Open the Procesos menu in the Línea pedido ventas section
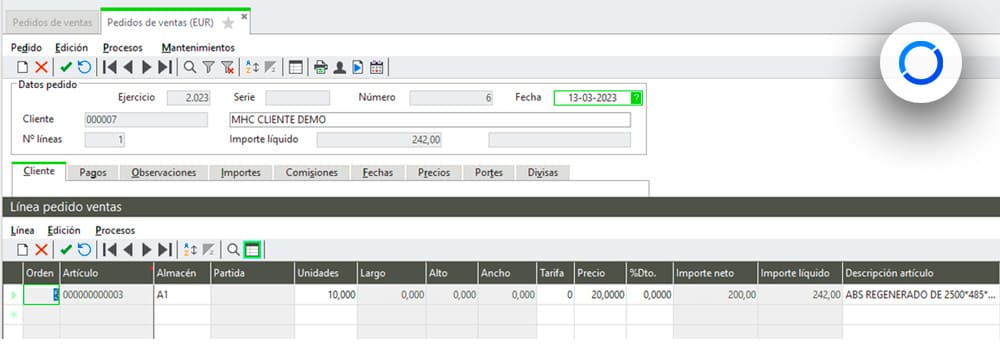Viewport: 1000px width, 360px height. [x=115, y=230]
